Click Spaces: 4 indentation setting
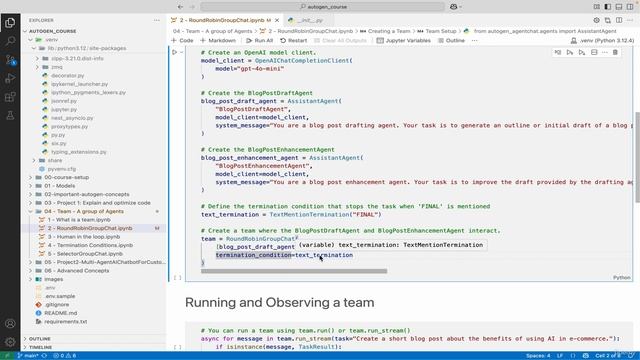Image resolution: width=640 pixels, height=360 pixels. 538,356
